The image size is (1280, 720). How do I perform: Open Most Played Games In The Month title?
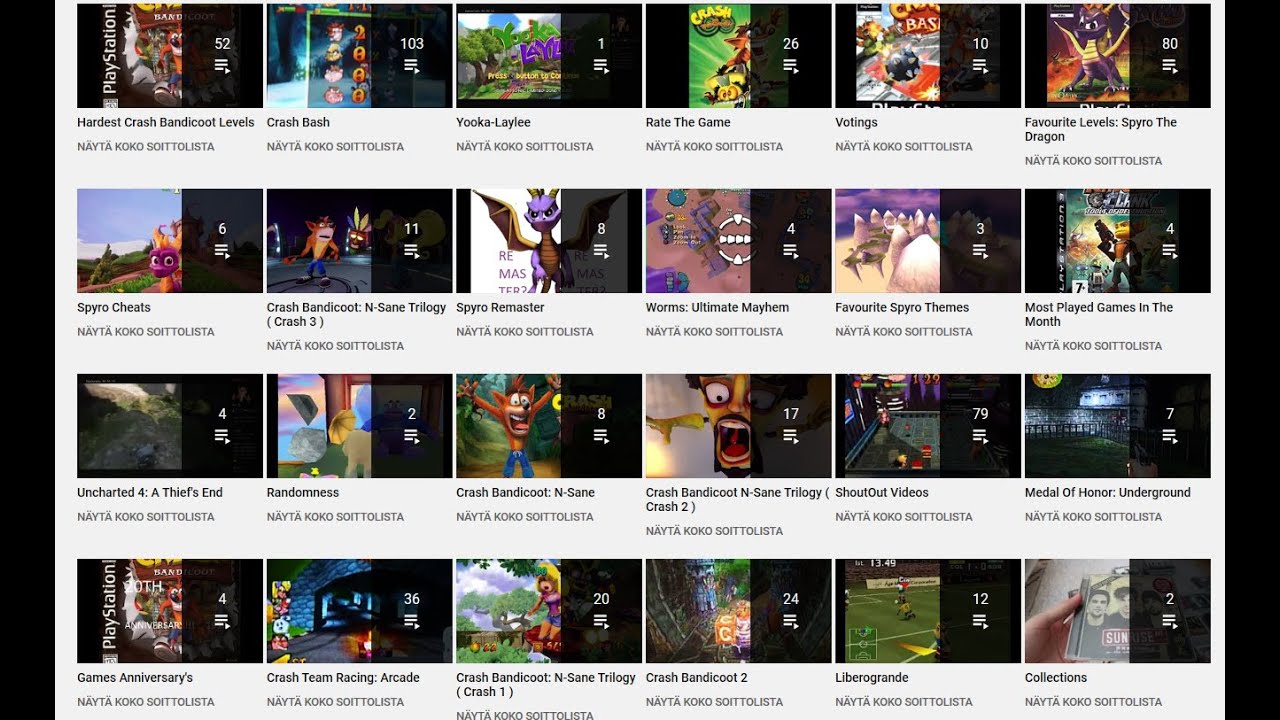[x=1099, y=314]
